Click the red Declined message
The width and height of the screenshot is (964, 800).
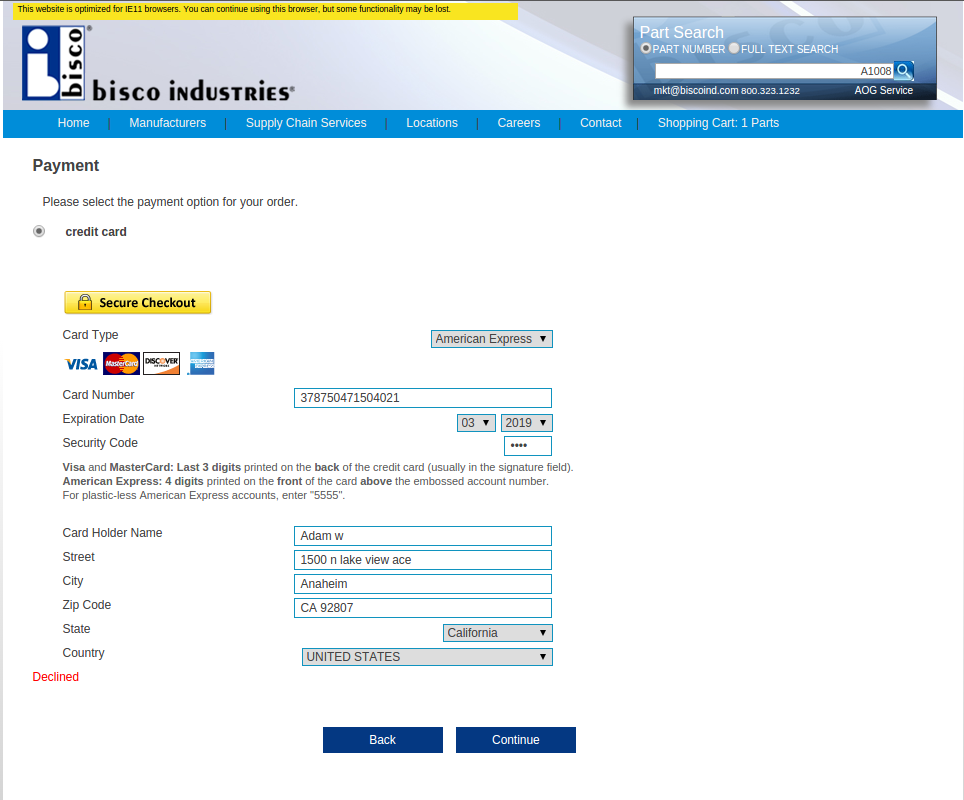[56, 676]
